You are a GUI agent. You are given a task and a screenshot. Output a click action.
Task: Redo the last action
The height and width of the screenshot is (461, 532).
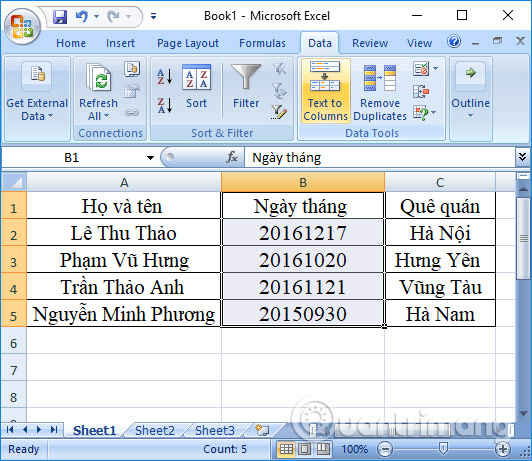tap(113, 16)
